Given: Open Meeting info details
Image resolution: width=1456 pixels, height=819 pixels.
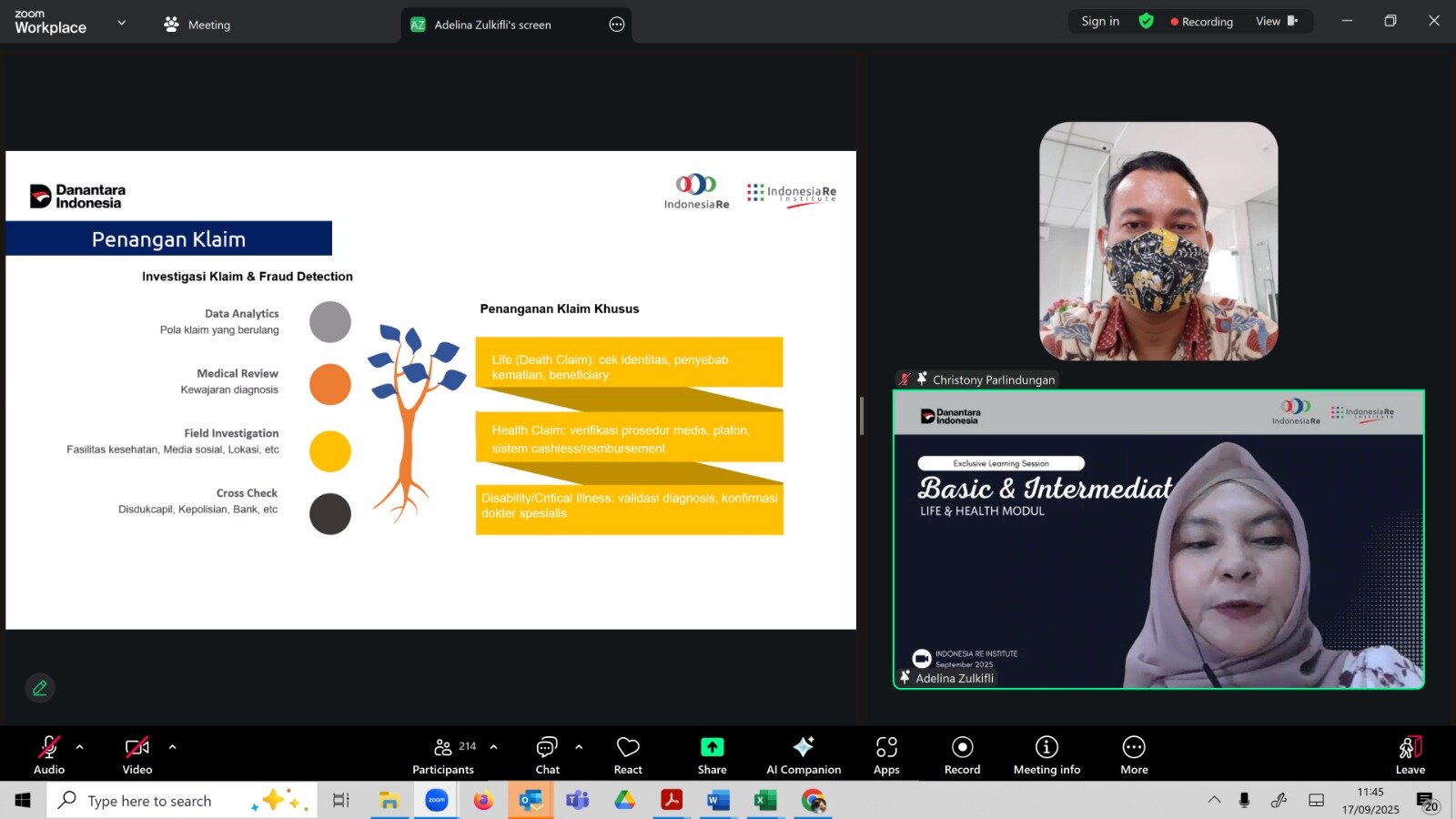Looking at the screenshot, I should [x=1046, y=755].
